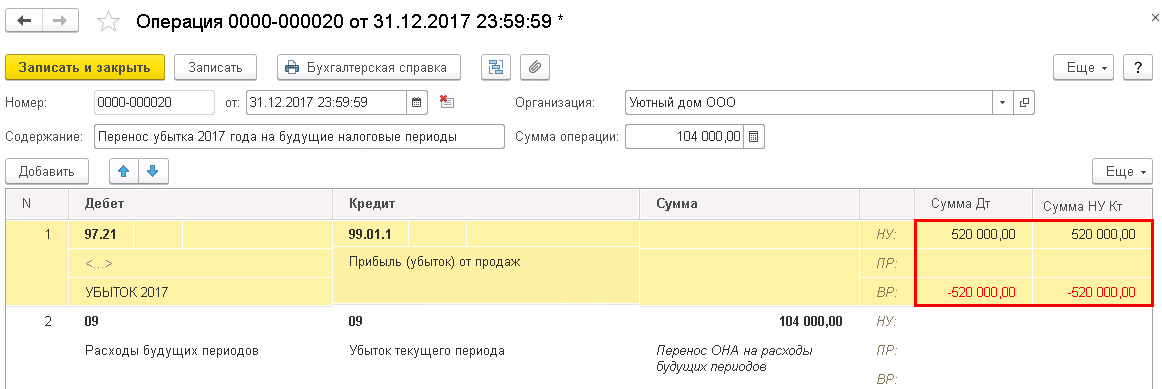Click the Содержание text field
Viewport: 1162px width, 389px height.
click(299, 137)
